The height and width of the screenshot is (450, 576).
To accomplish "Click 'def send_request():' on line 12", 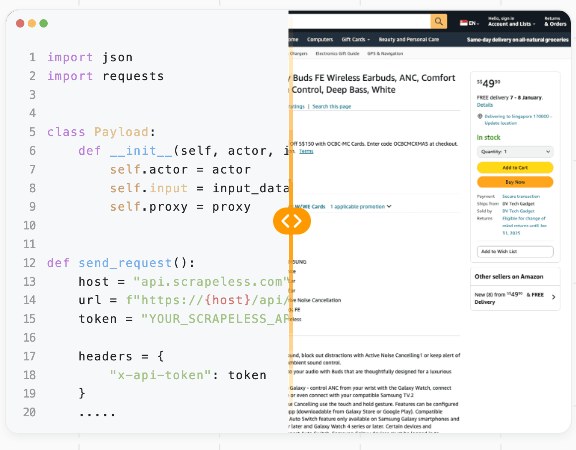I will (x=121, y=263).
